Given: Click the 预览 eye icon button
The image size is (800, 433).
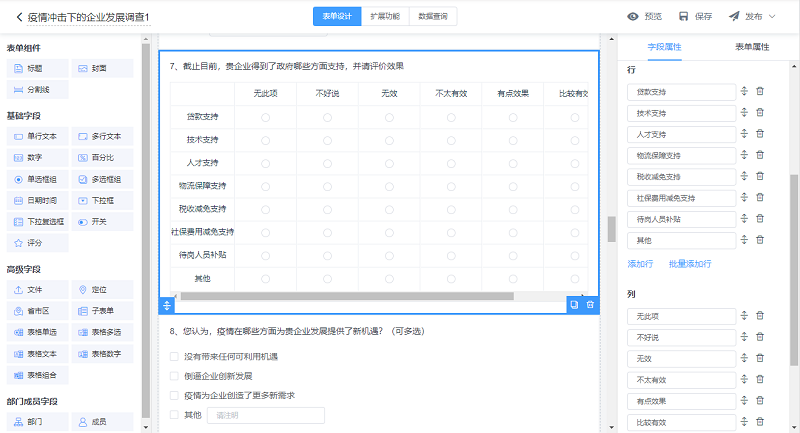Looking at the screenshot, I should (644, 17).
